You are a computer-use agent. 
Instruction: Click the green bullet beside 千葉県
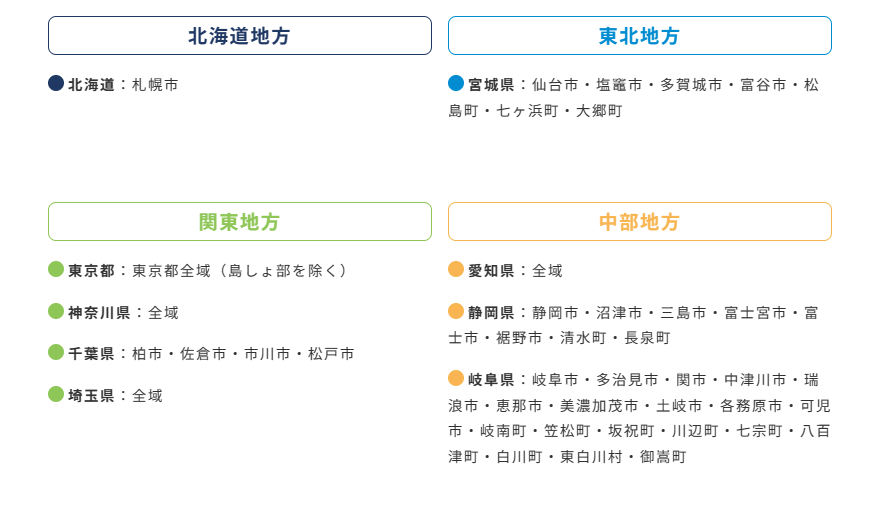pos(56,352)
